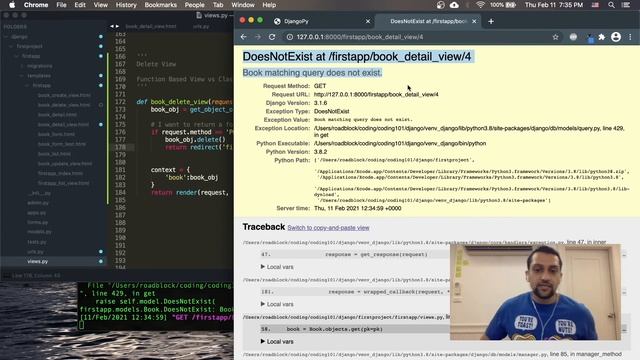The width and height of the screenshot is (640, 360).
Task: Switch to the DjangoPy browser tab
Action: click(322, 21)
